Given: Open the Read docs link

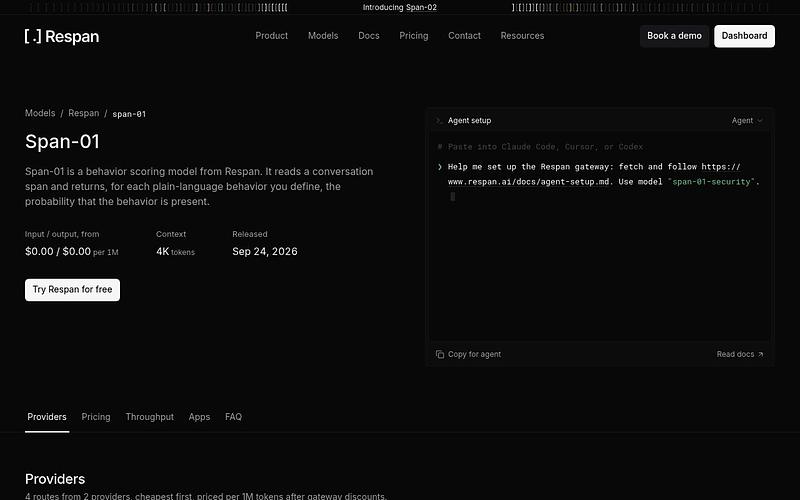Looking at the screenshot, I should click(x=740, y=354).
